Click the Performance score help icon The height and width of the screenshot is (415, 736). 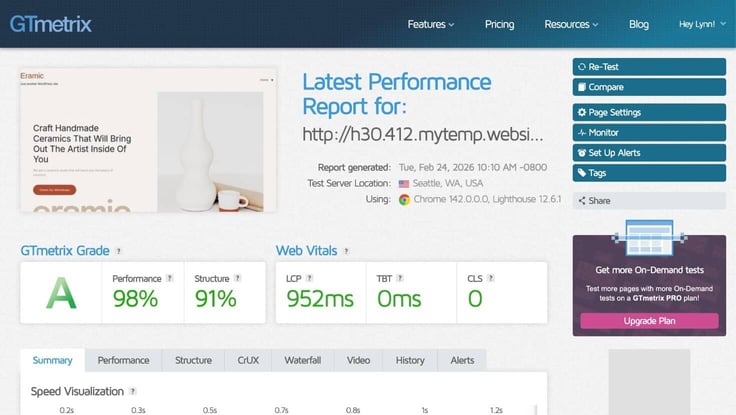click(170, 278)
